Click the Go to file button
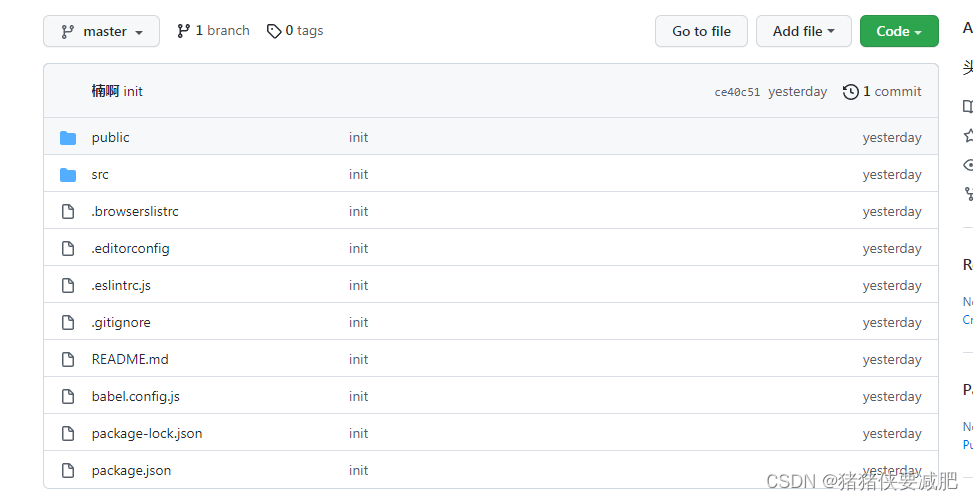 click(x=701, y=31)
